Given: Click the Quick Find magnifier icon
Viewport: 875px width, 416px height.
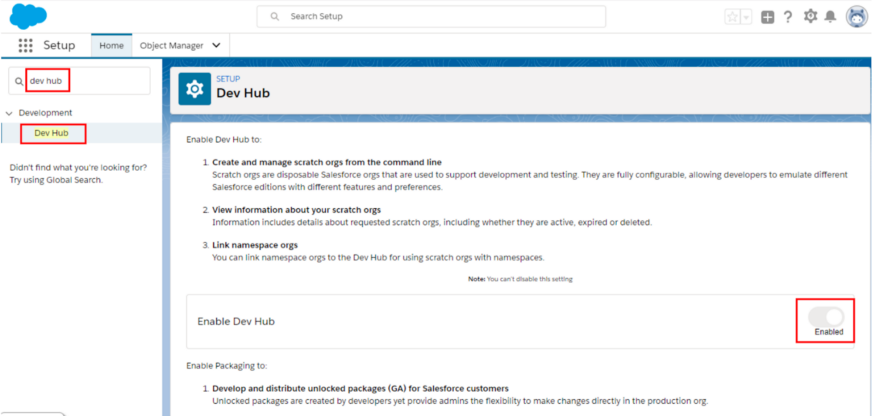Looking at the screenshot, I should pos(20,82).
